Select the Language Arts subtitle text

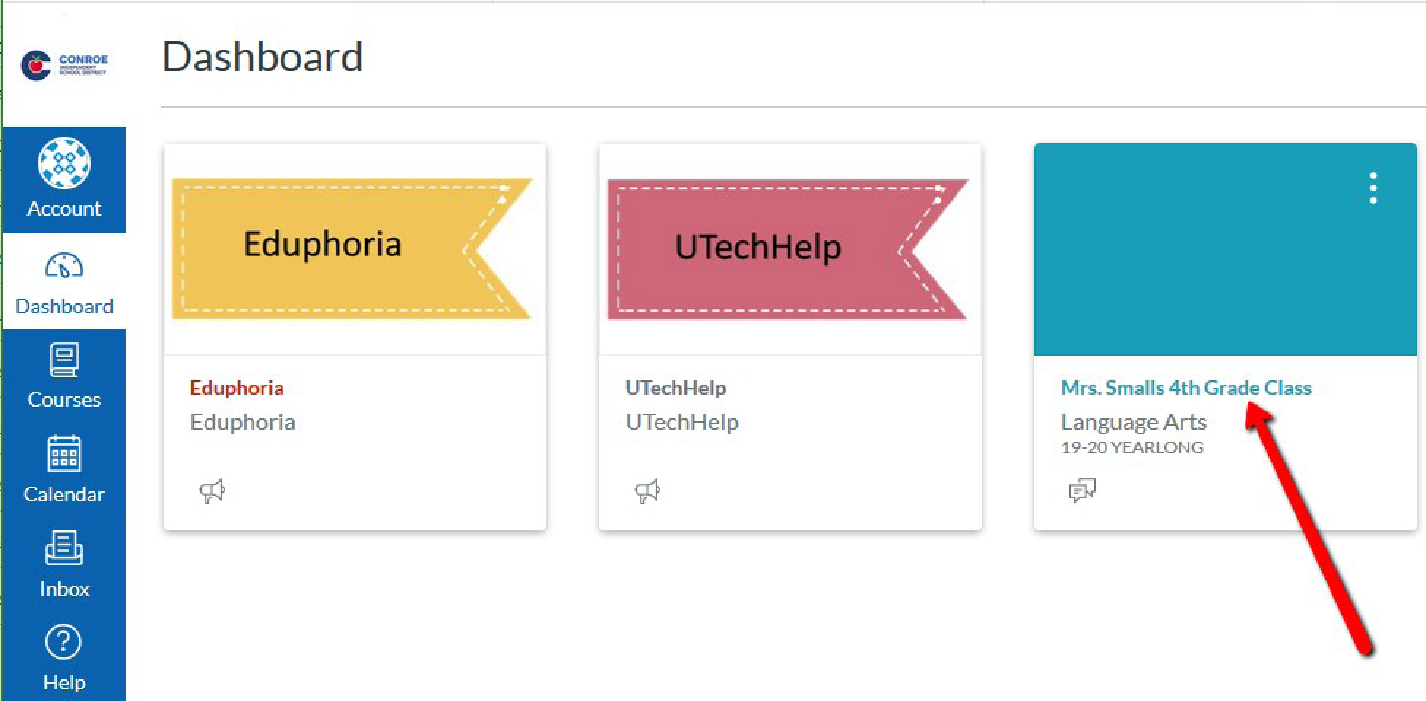pyautogui.click(x=1133, y=422)
